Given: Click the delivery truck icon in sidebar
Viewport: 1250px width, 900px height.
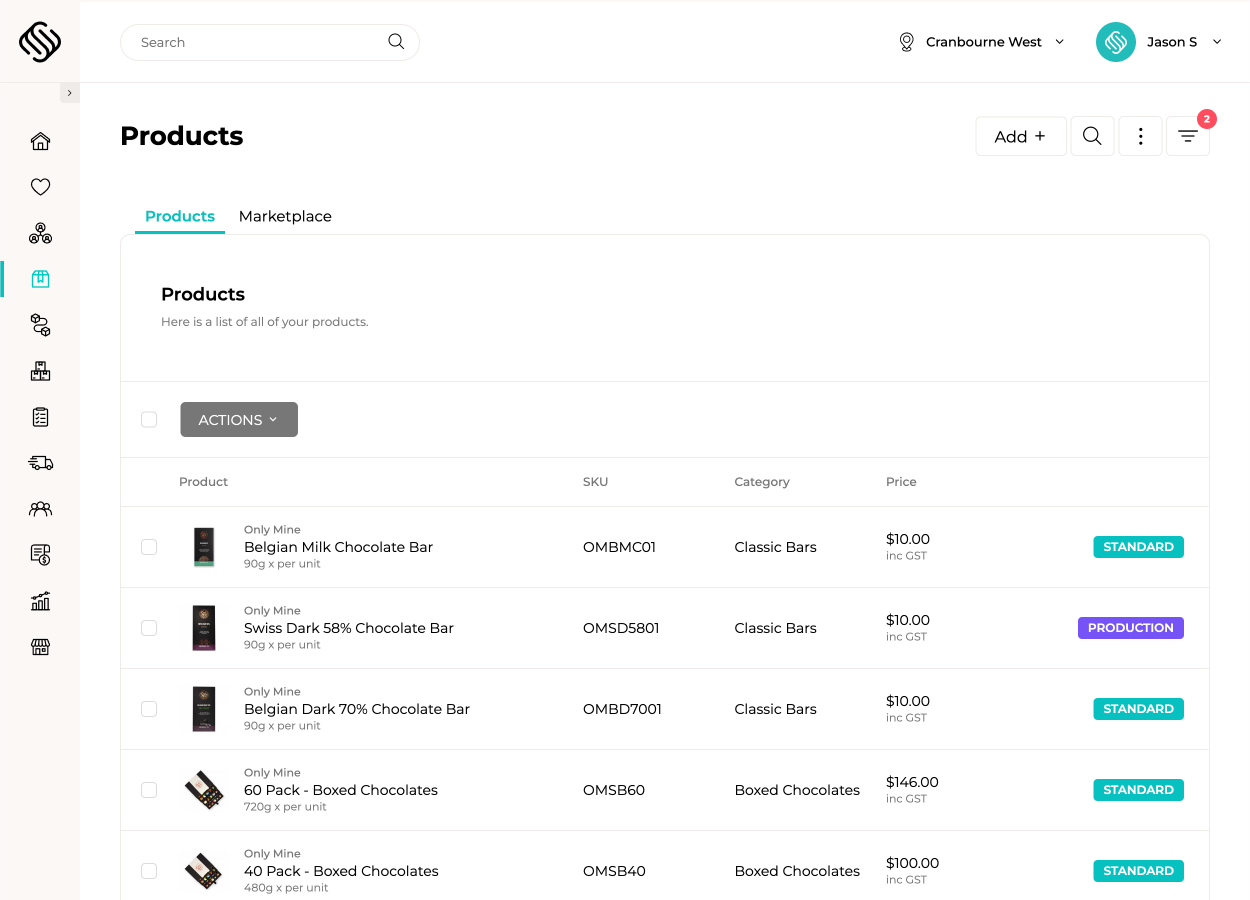Looking at the screenshot, I should click(40, 463).
